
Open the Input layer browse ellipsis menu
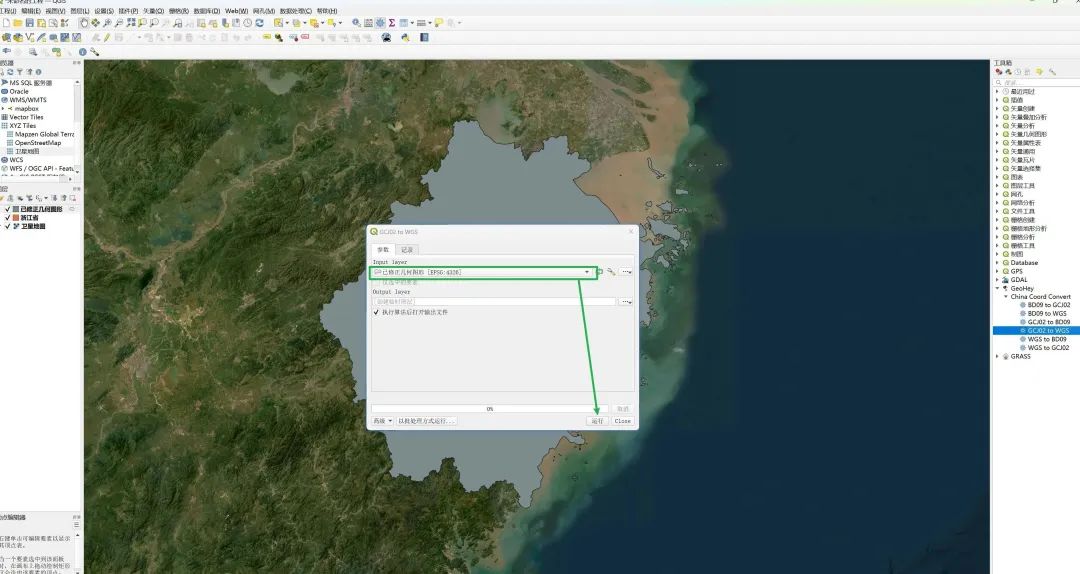pyautogui.click(x=625, y=271)
